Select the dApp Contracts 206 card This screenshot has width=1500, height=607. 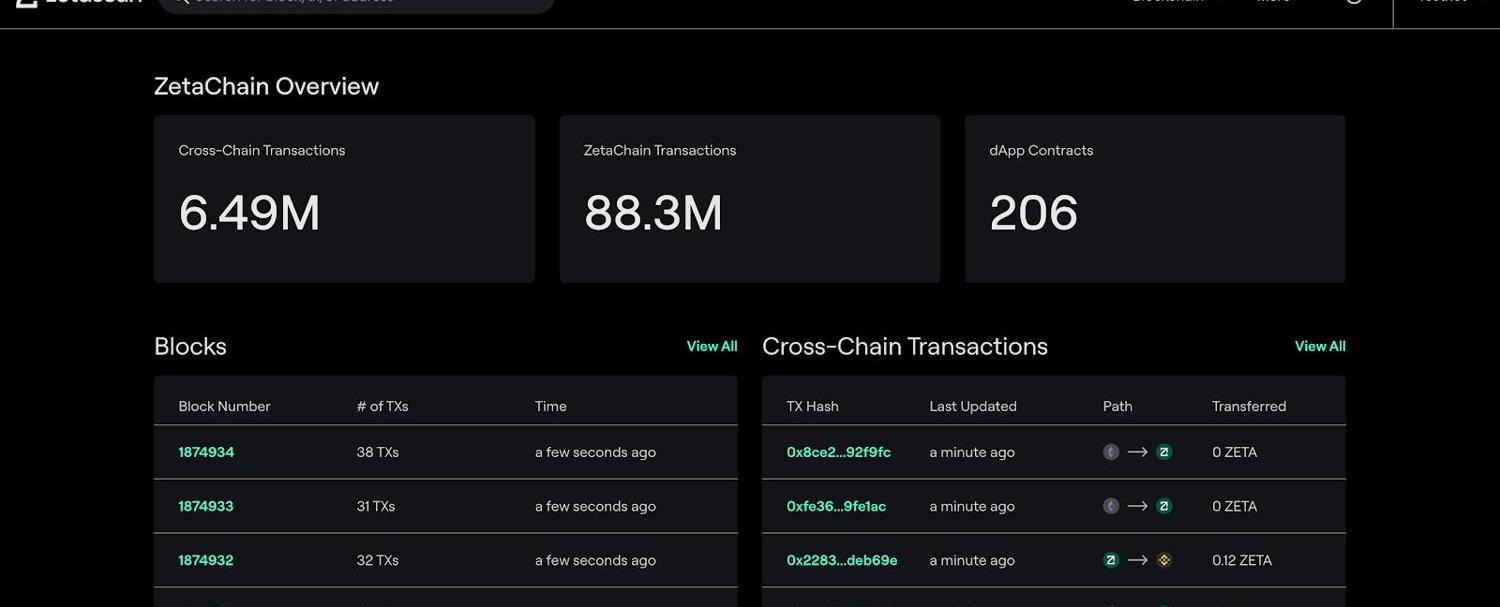point(1154,199)
